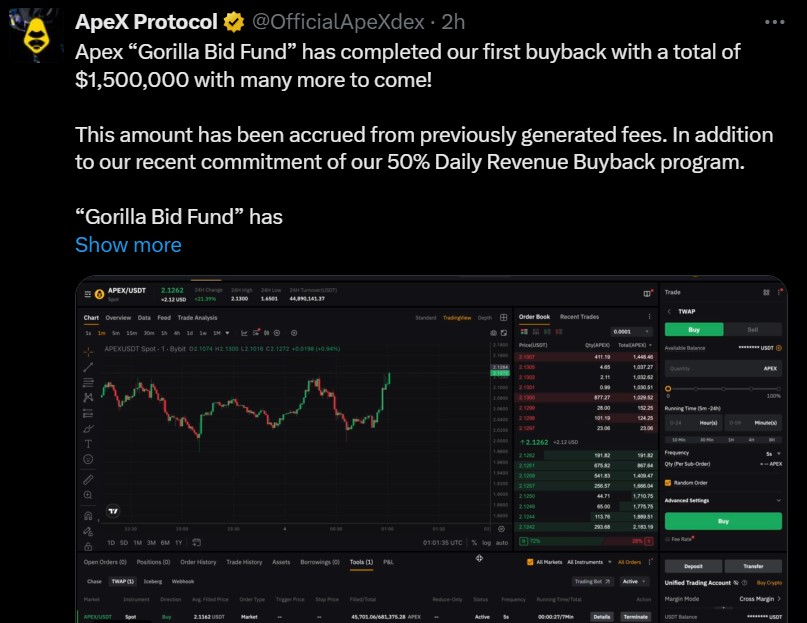Toggle the Random Order checkbox
Screen dimensions: 807x623
668,482
